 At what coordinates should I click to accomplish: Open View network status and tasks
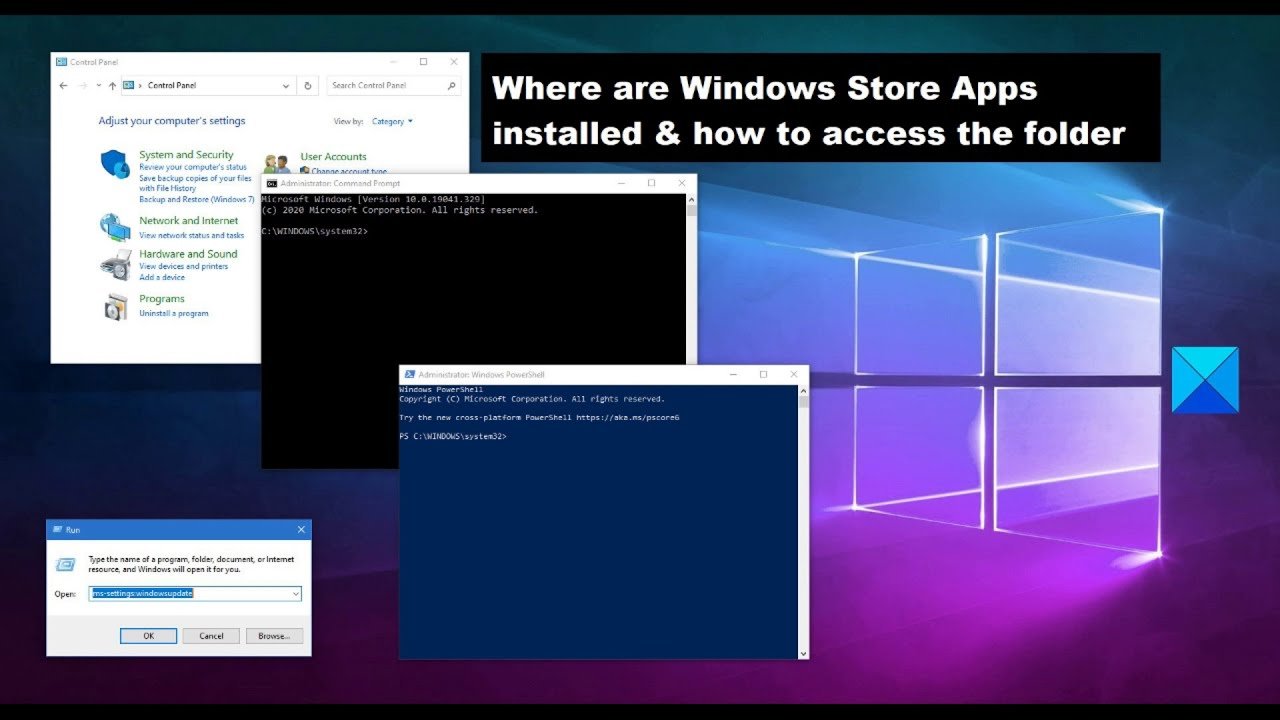coord(192,235)
